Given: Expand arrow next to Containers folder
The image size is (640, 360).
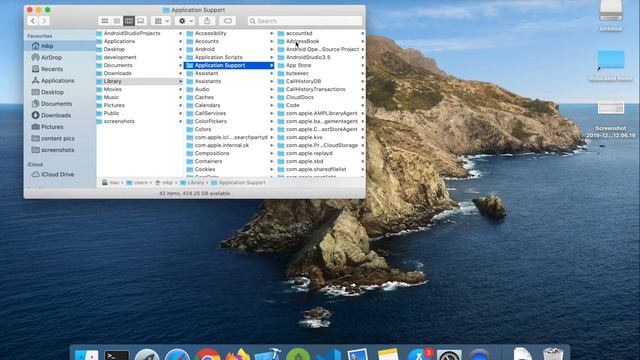Looking at the screenshot, I should pyautogui.click(x=272, y=161).
